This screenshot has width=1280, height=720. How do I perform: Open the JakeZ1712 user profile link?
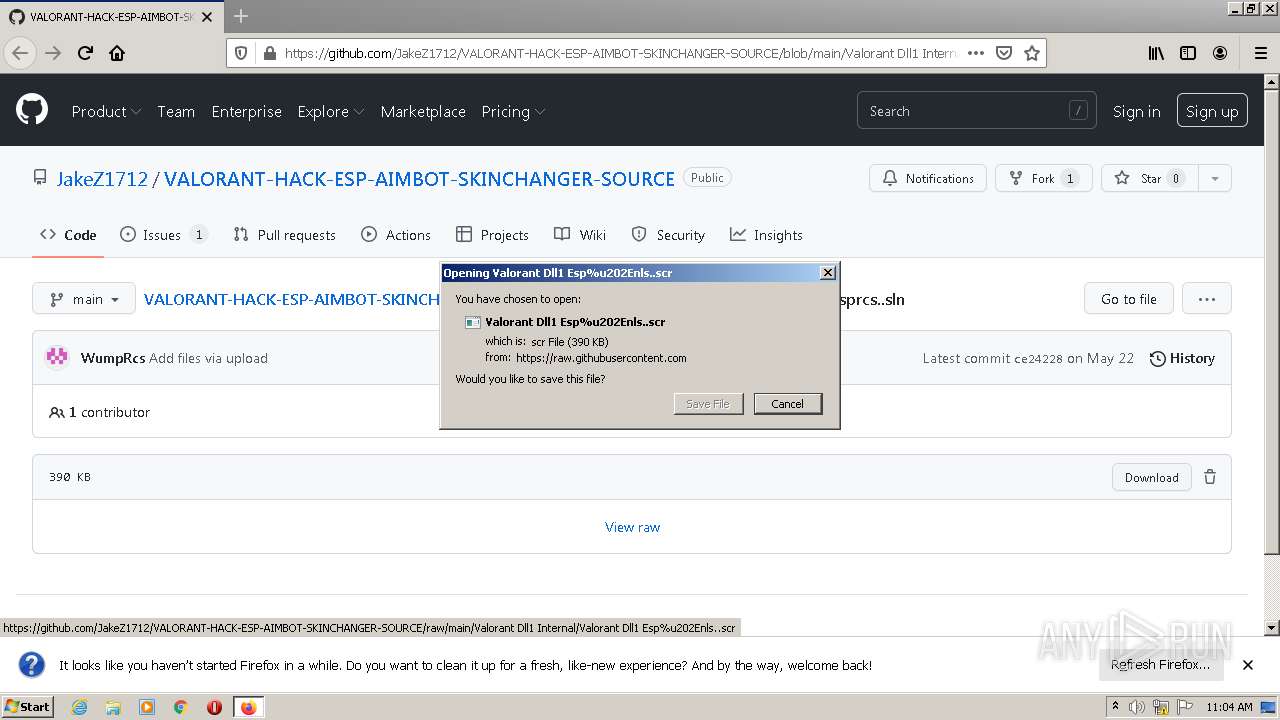[x=102, y=179]
